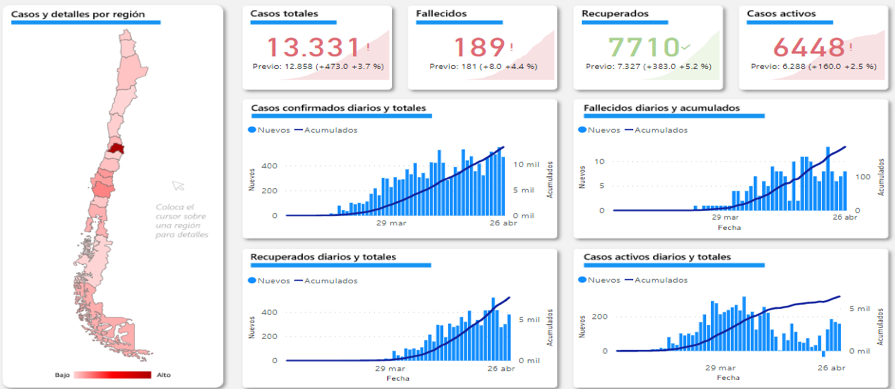This screenshot has width=895, height=389.
Task: Click the Bajo-Alto color gradient legend
Action: pyautogui.click(x=112, y=375)
